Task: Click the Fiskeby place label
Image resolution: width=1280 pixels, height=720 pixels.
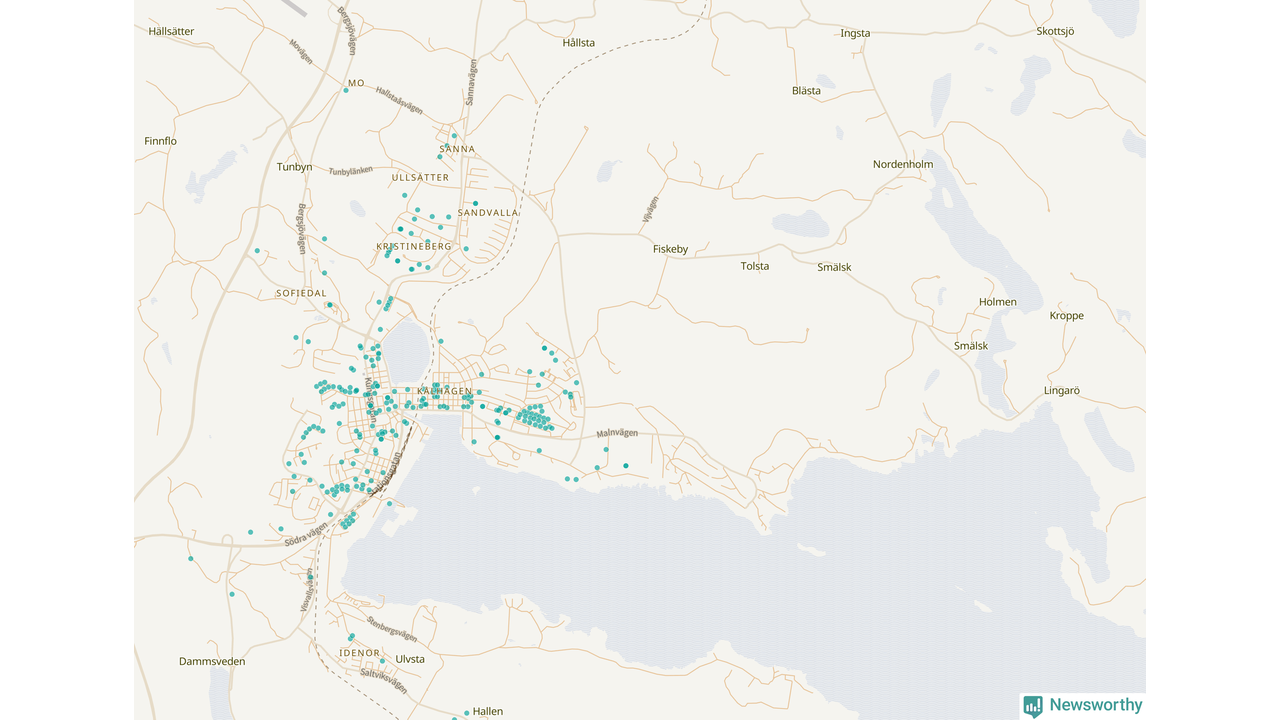Action: pos(670,249)
